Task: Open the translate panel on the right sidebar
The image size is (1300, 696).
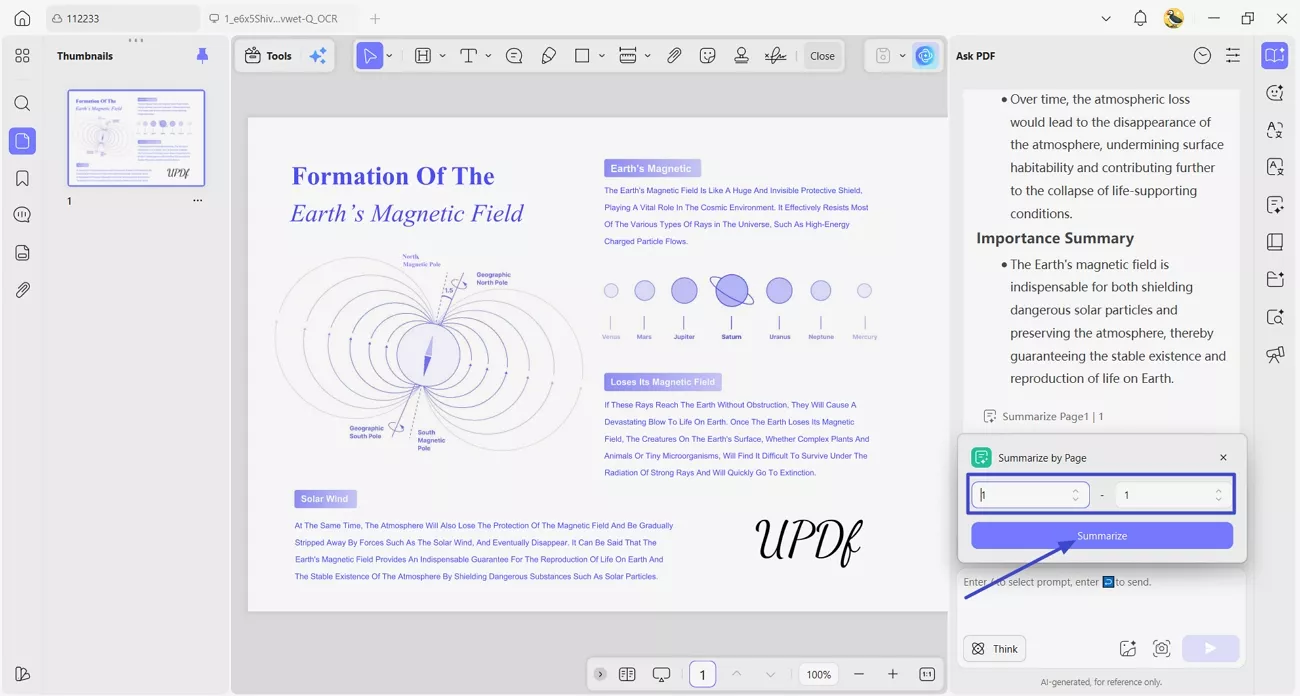Action: (1274, 130)
